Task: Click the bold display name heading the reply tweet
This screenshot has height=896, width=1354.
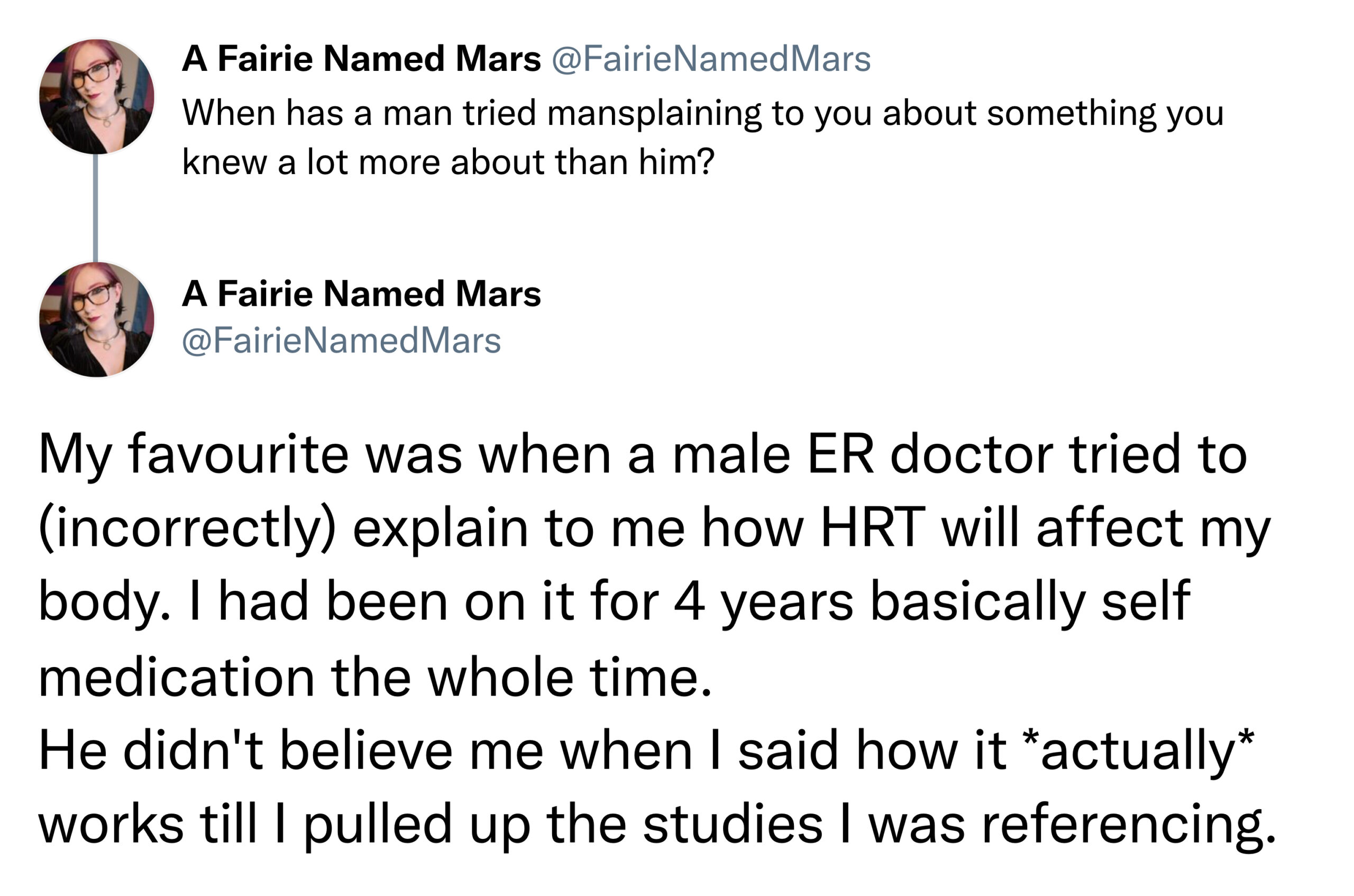Action: 361,294
